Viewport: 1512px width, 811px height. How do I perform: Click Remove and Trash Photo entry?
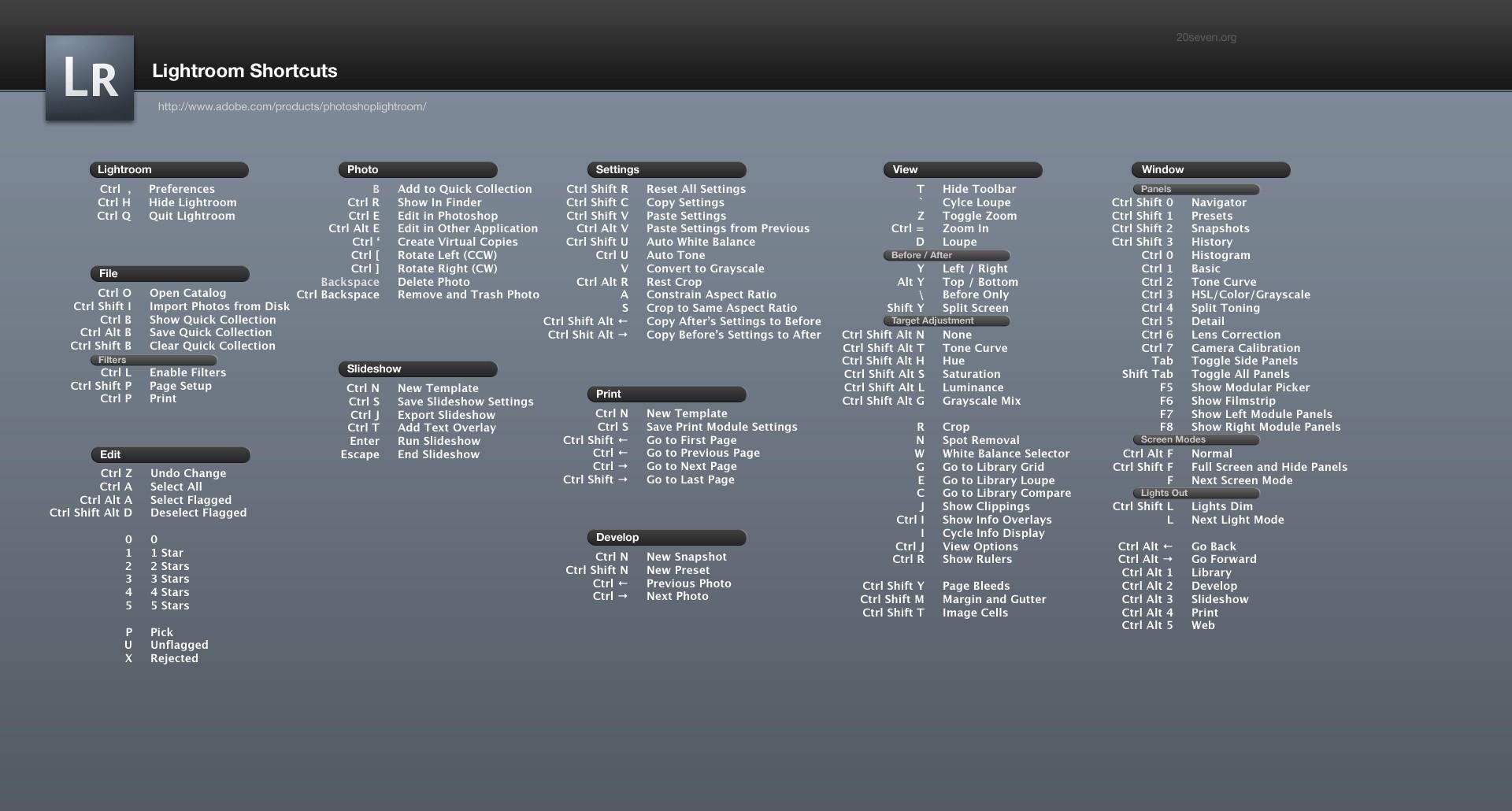pos(469,294)
